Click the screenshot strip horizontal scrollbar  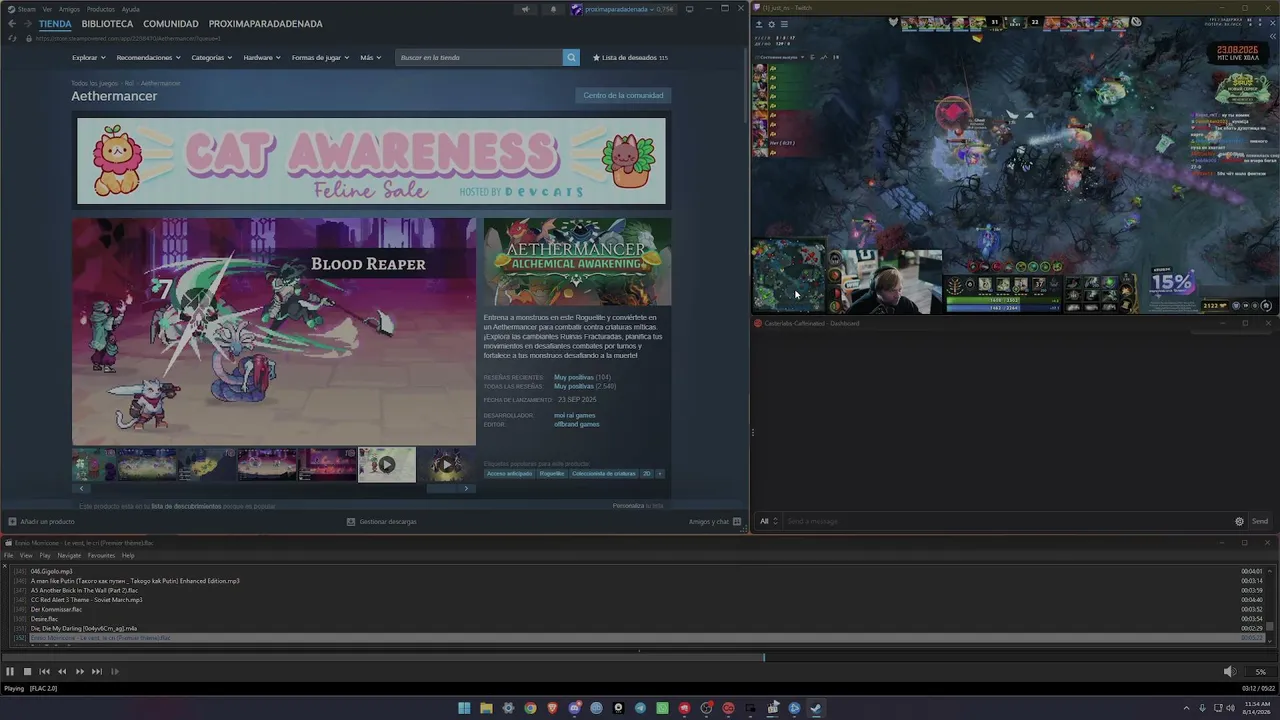(x=273, y=488)
